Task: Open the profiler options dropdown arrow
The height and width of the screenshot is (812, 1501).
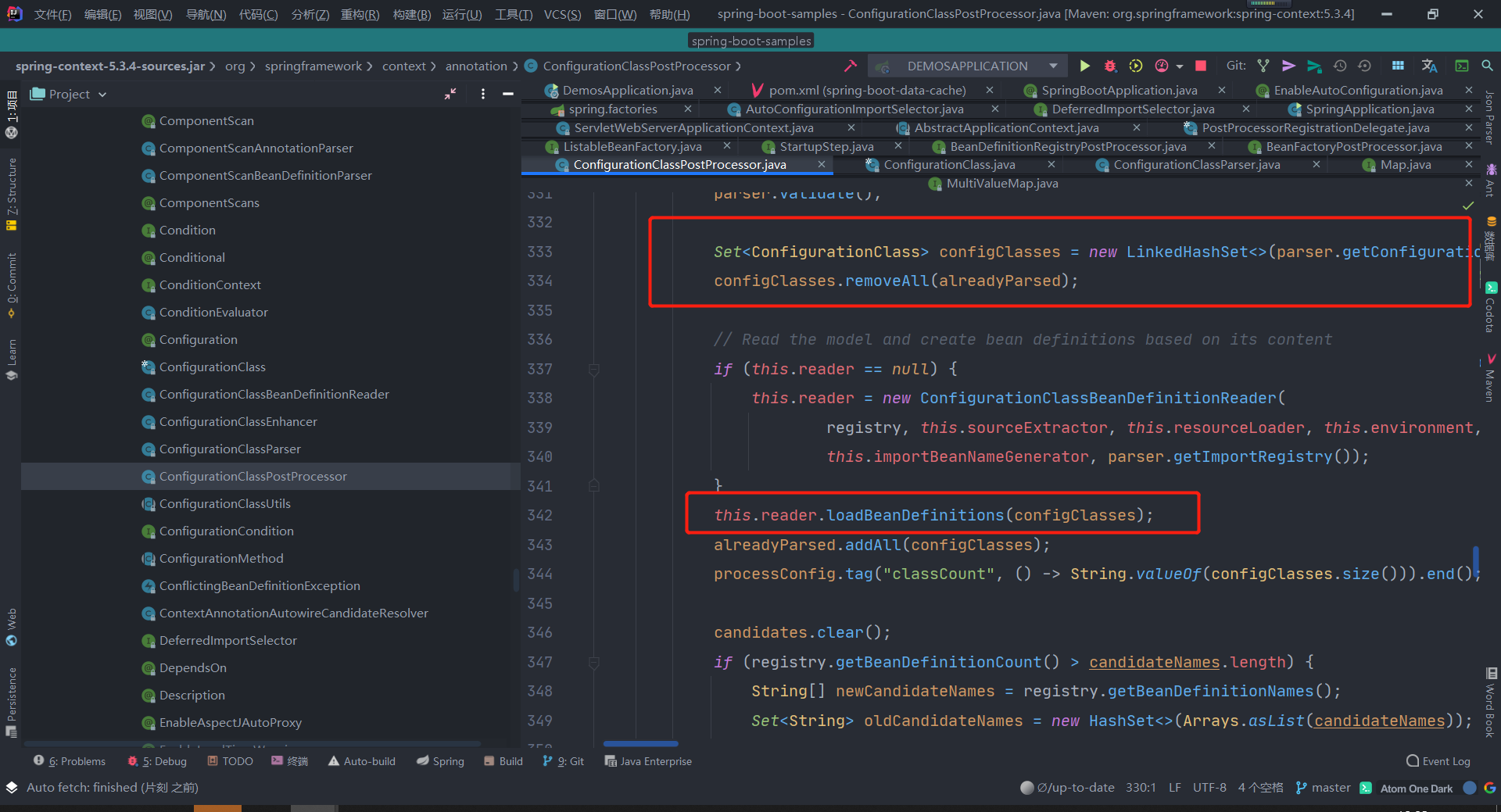Action: (x=1180, y=66)
